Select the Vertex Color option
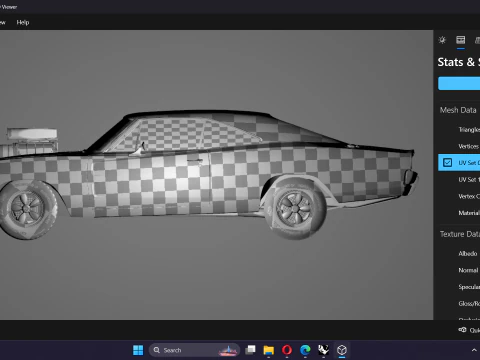The image size is (480, 360). (469, 196)
